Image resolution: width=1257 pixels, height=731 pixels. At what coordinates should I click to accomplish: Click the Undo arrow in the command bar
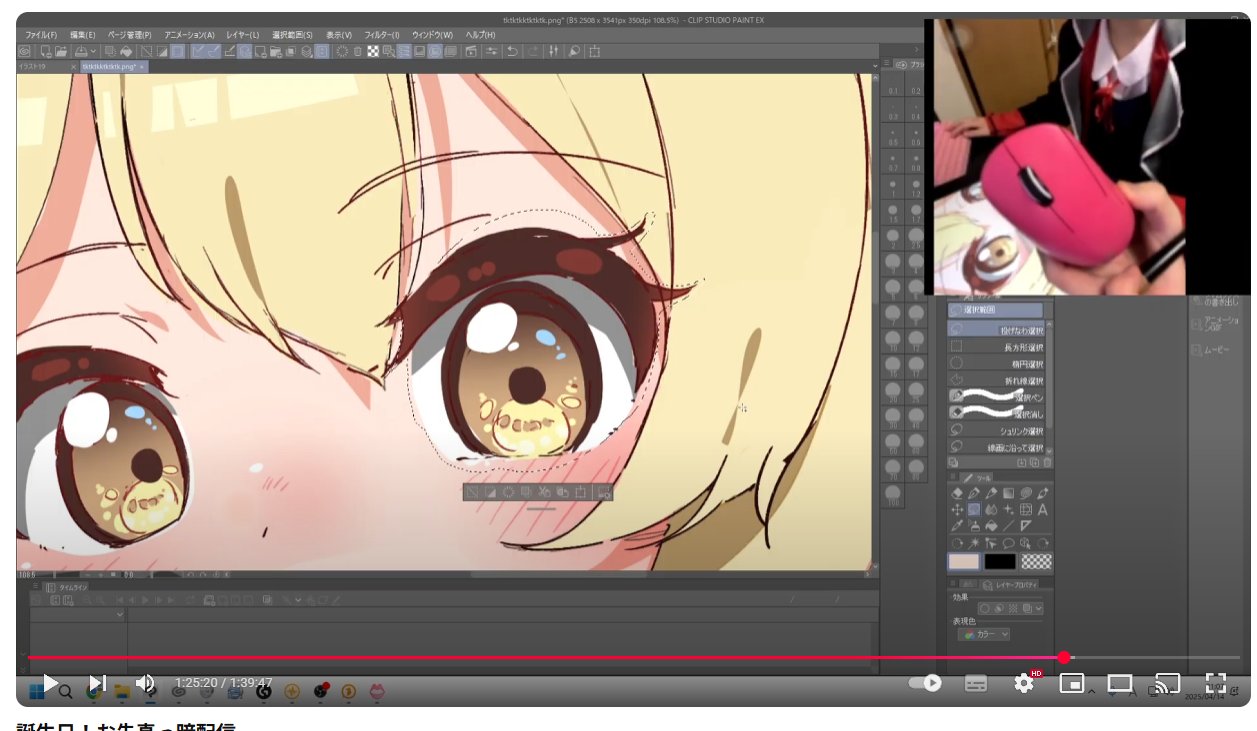pyautogui.click(x=512, y=51)
